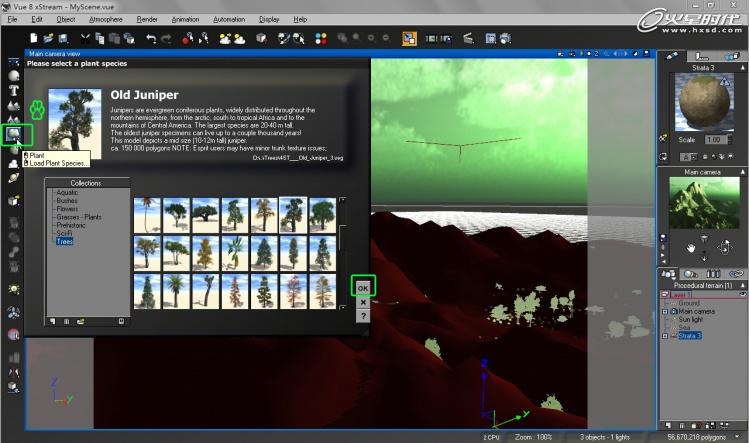The height and width of the screenshot is (443, 749).
Task: Click the pan hand icon under Main camera
Action: [x=690, y=248]
